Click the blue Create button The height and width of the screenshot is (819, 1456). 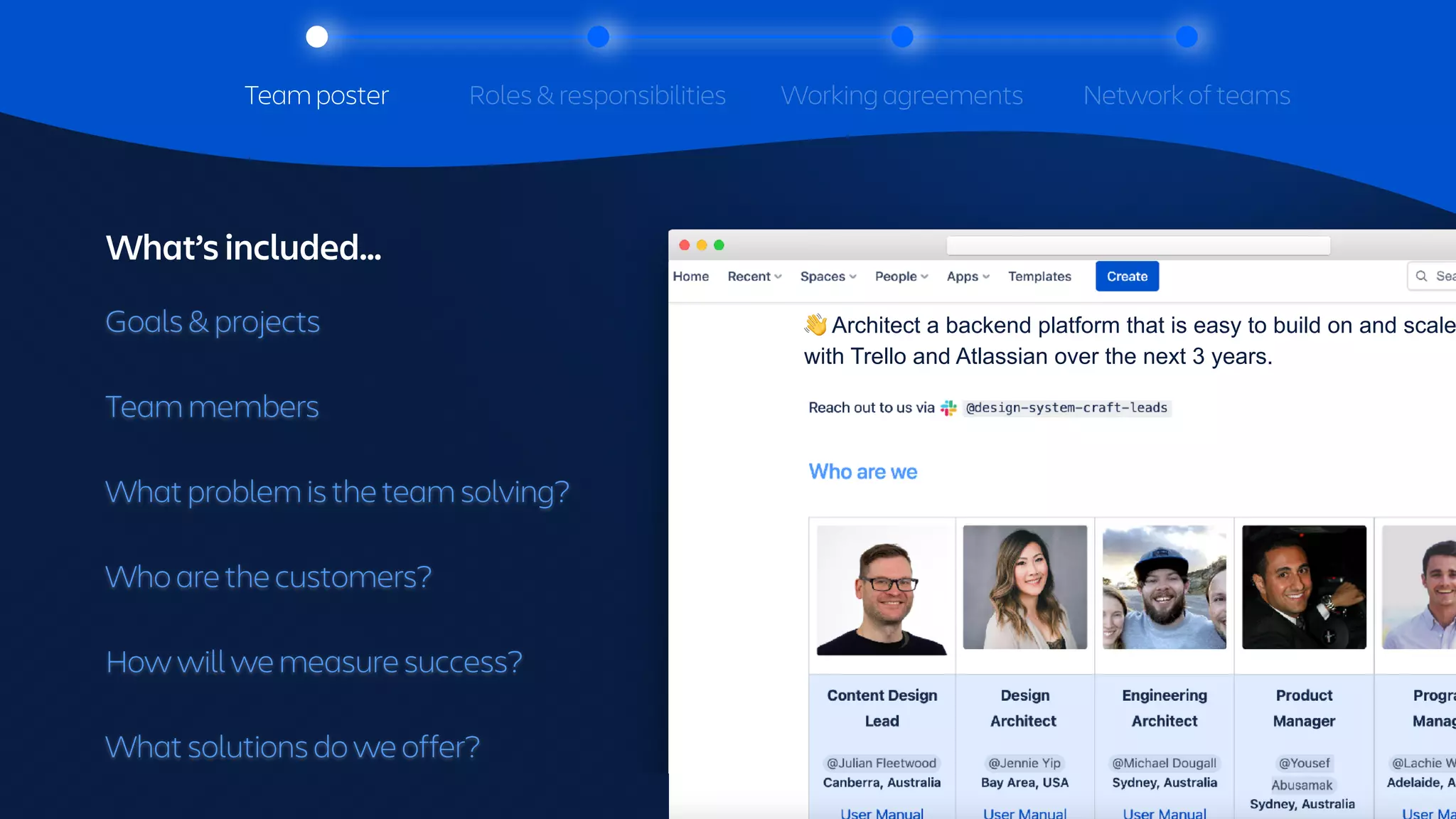pyautogui.click(x=1127, y=277)
